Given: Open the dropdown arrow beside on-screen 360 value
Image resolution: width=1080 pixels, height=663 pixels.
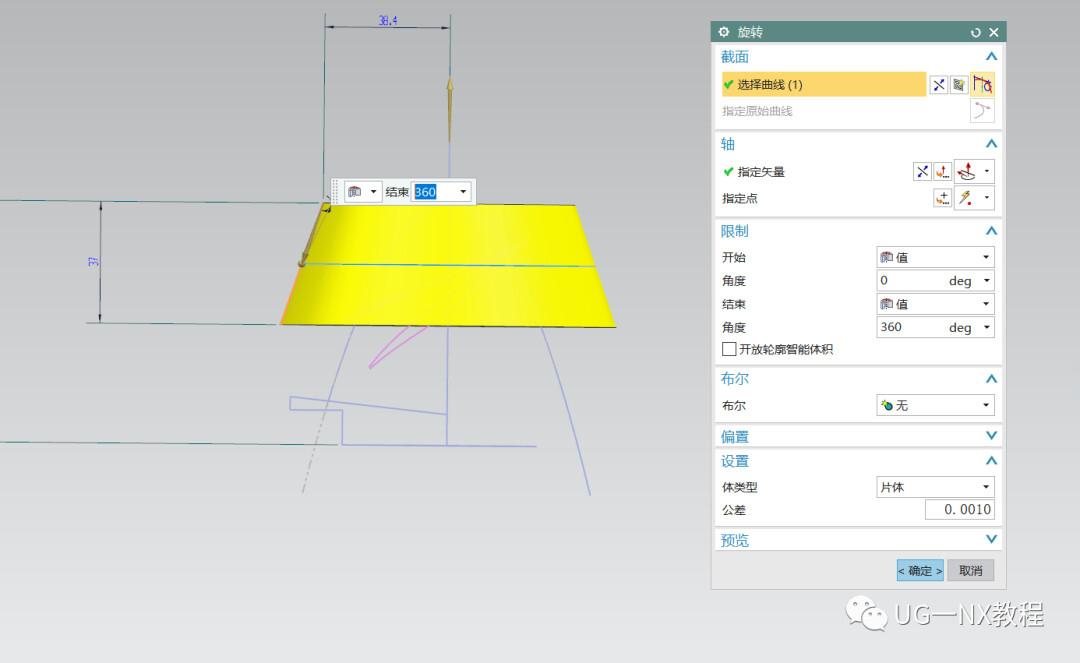Looking at the screenshot, I should click(463, 192).
